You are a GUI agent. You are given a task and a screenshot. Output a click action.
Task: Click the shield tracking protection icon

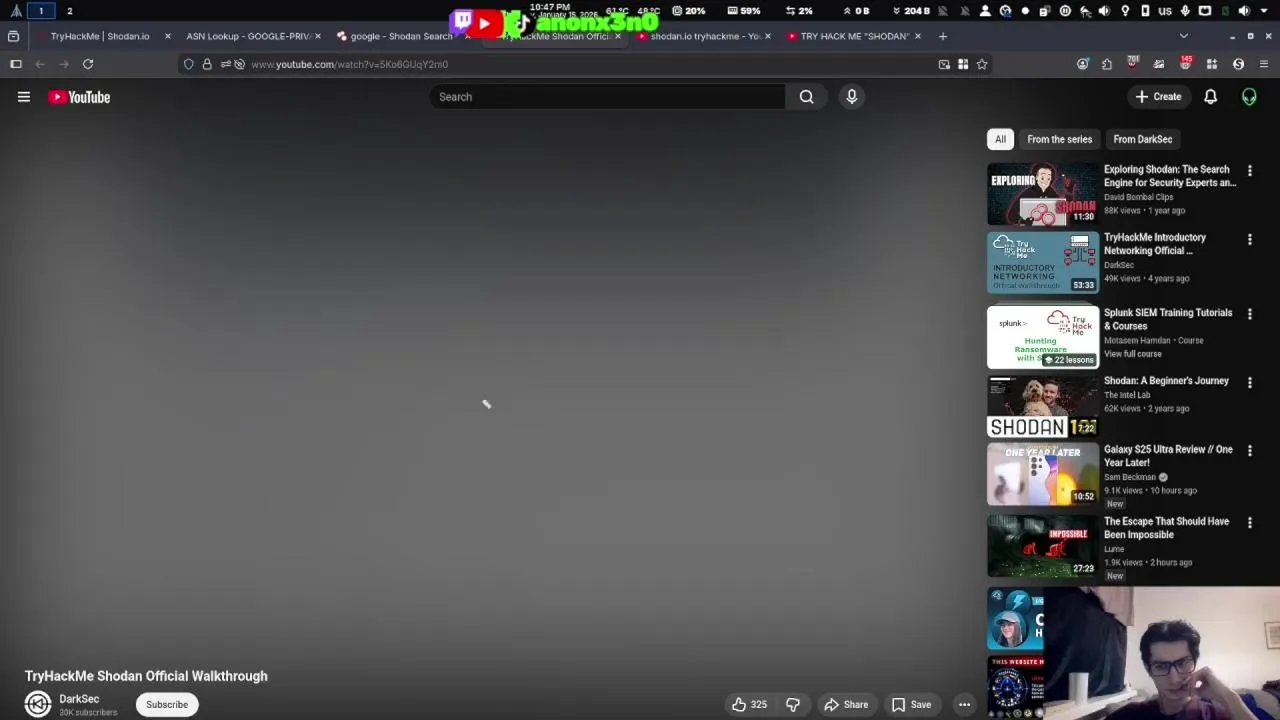coord(189,64)
